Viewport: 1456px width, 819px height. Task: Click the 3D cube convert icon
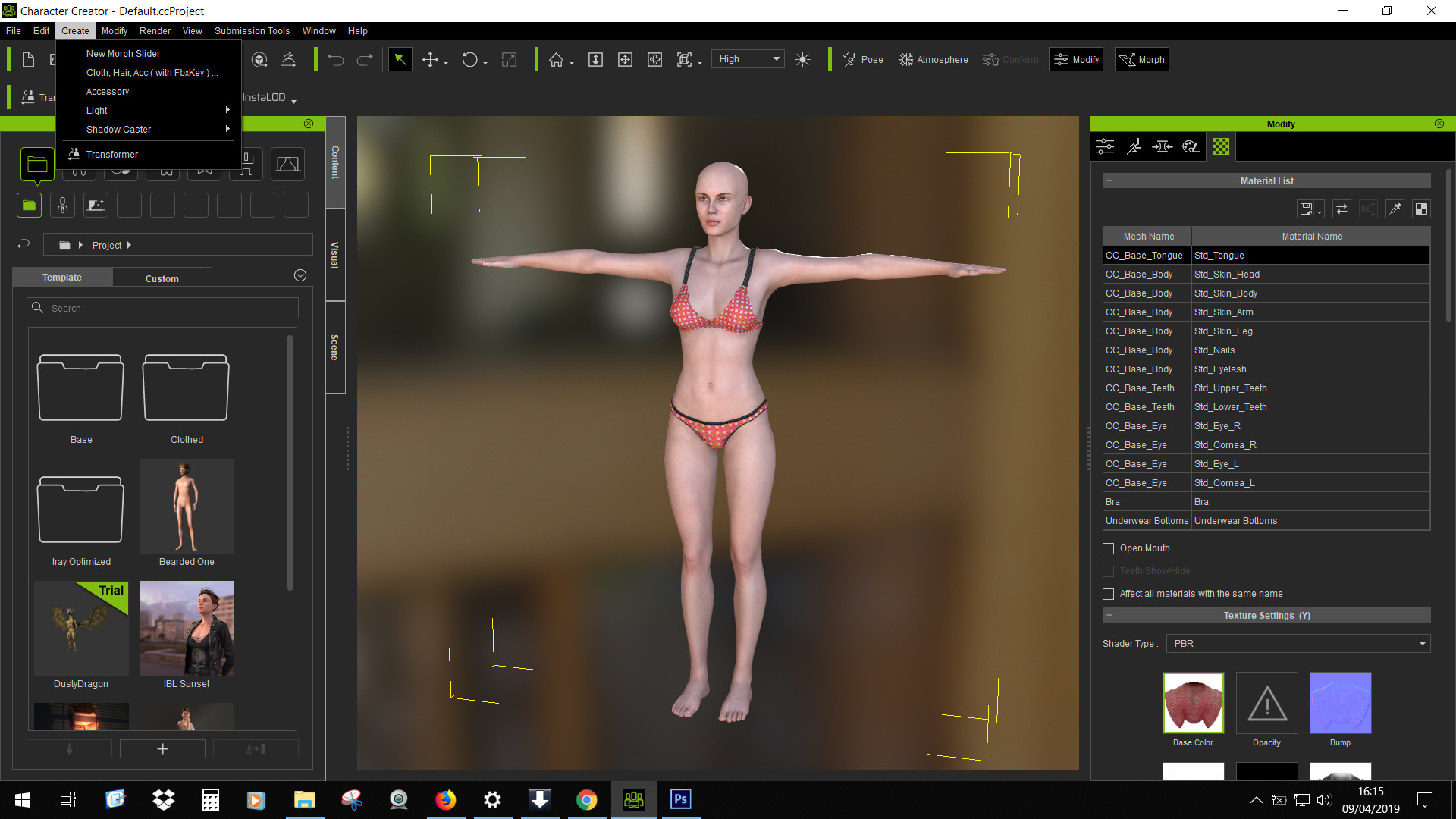(259, 60)
